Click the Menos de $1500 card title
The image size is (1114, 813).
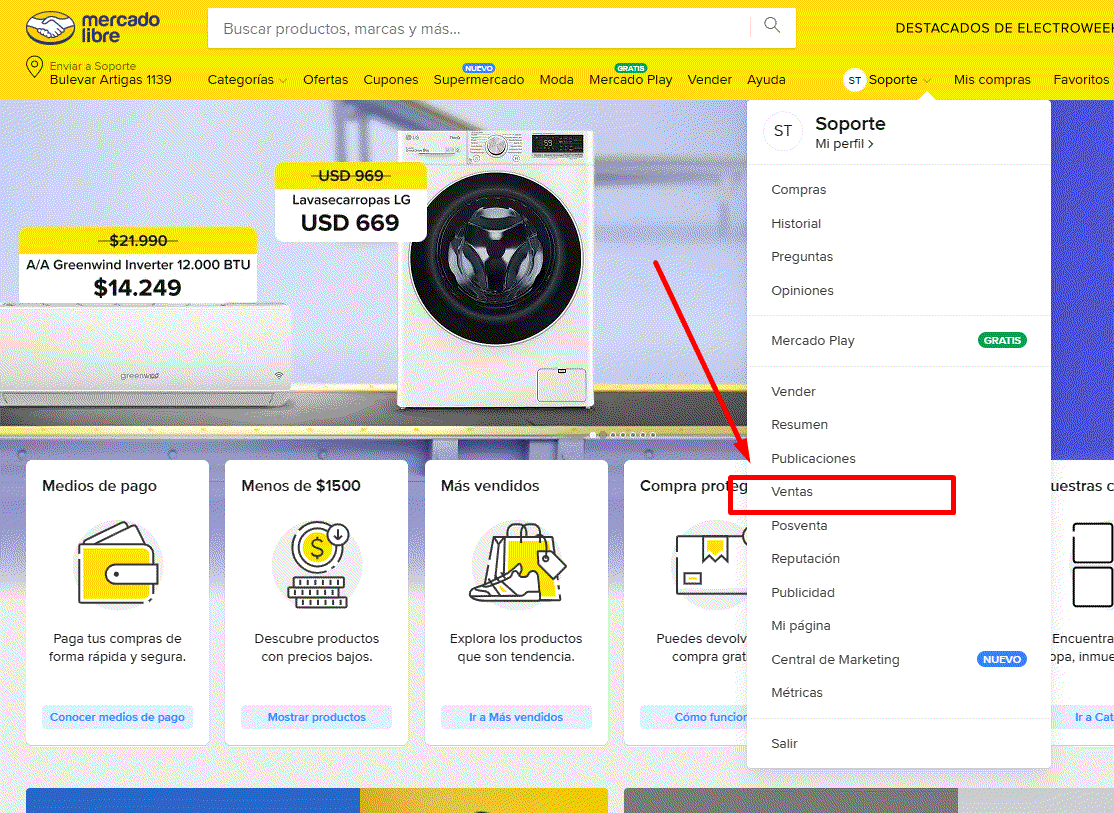point(301,486)
